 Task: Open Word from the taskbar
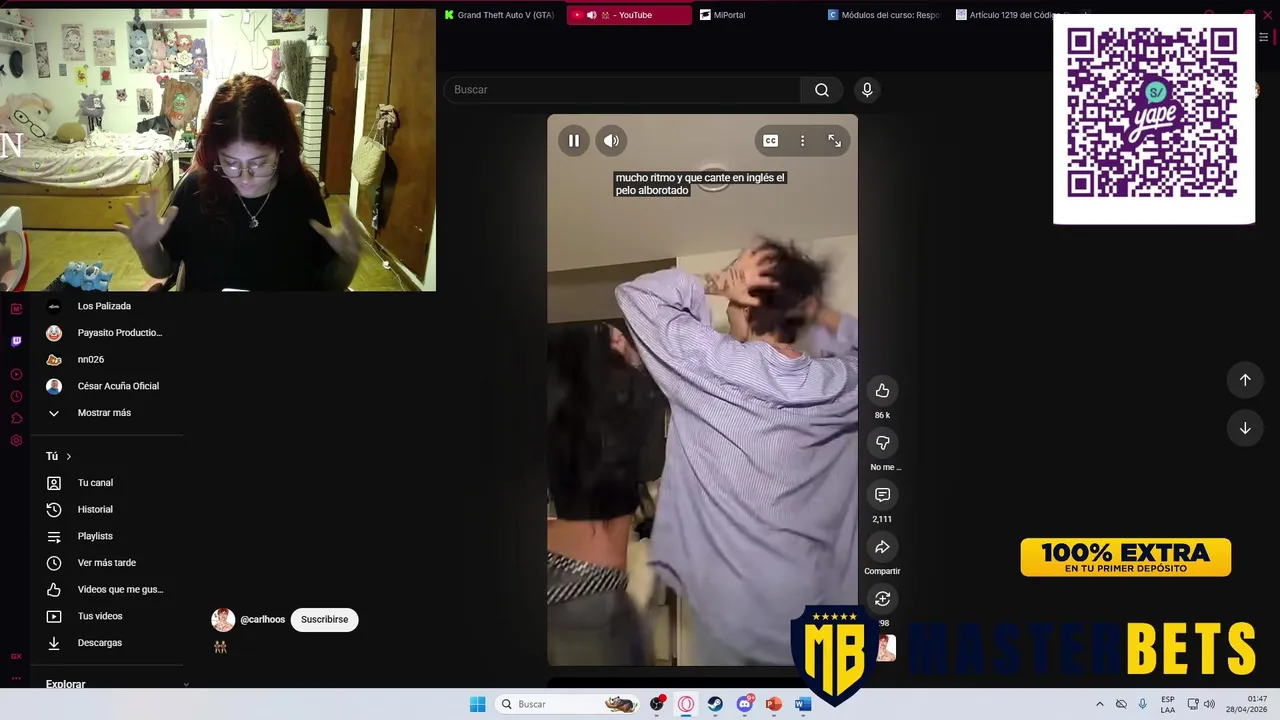point(802,704)
